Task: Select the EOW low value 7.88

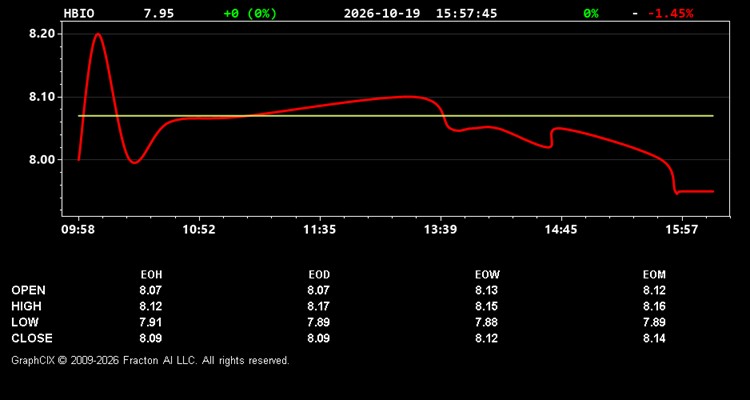Action: pyautogui.click(x=486, y=322)
